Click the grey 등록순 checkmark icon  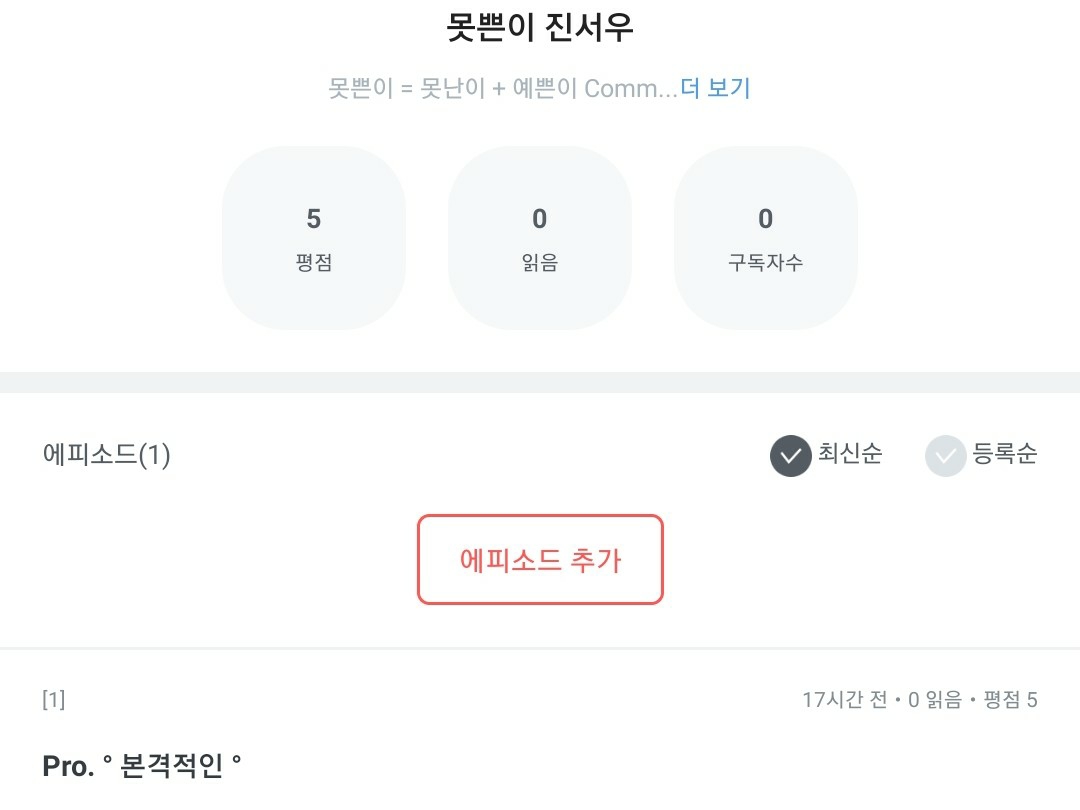coord(945,456)
